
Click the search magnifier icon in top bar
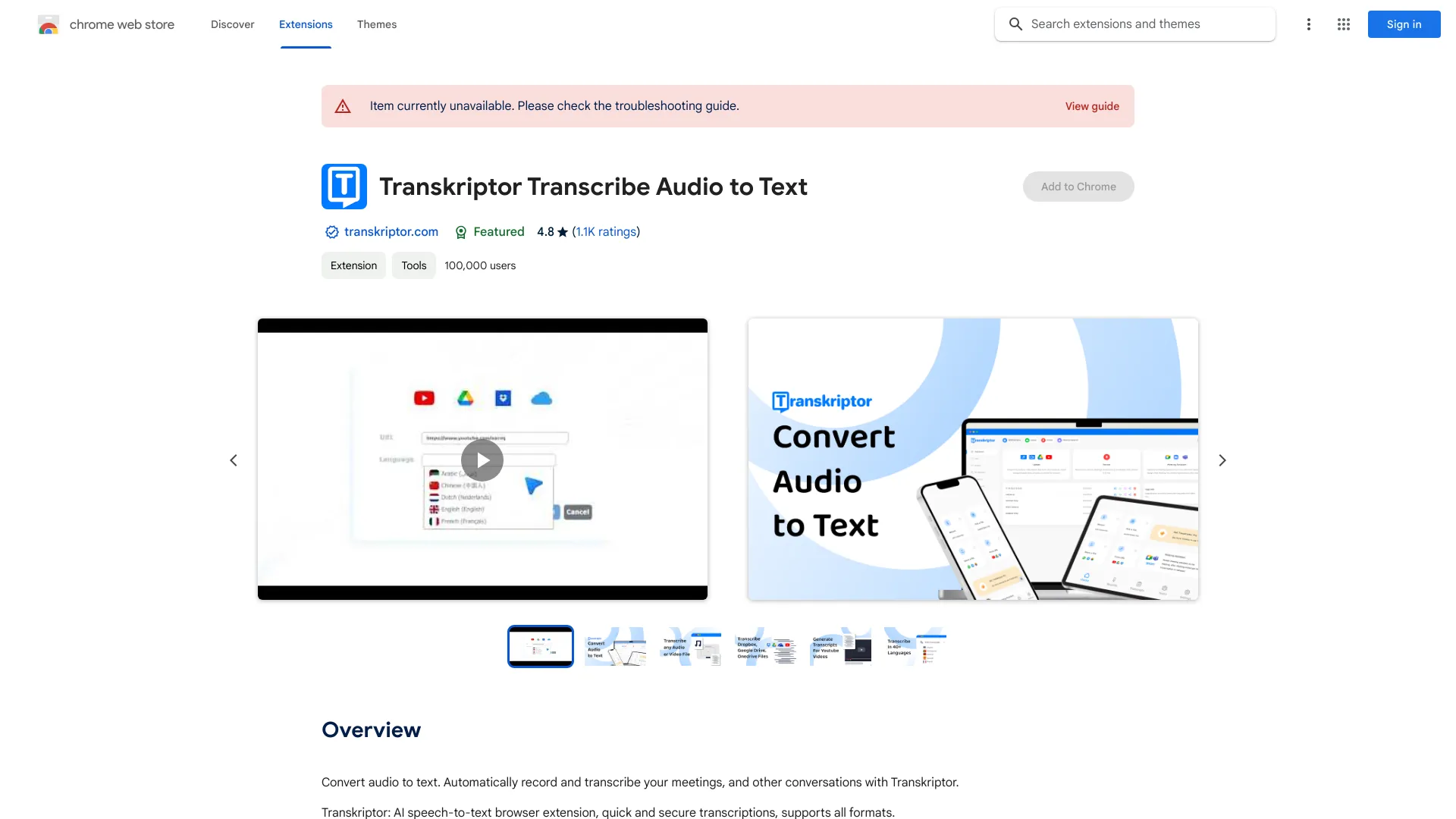pyautogui.click(x=1016, y=23)
